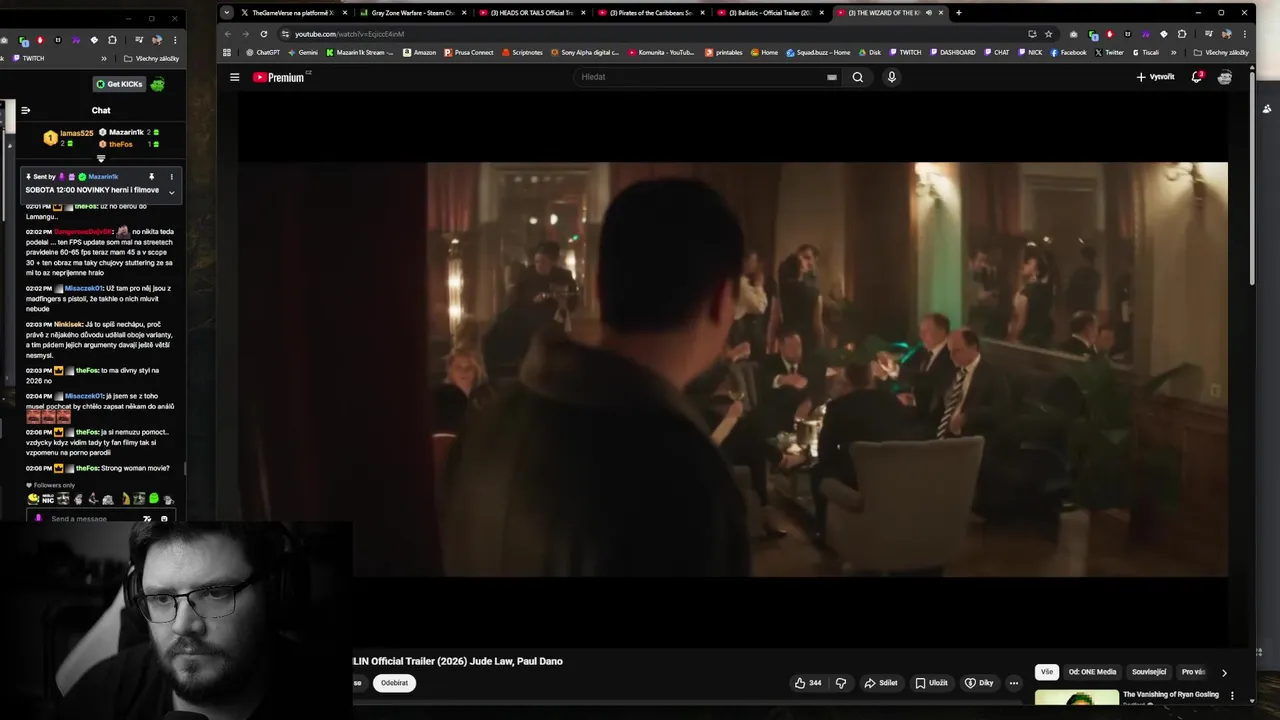1280x720 pixels.
Task: Pick the green blob emote
Action: coord(154,498)
